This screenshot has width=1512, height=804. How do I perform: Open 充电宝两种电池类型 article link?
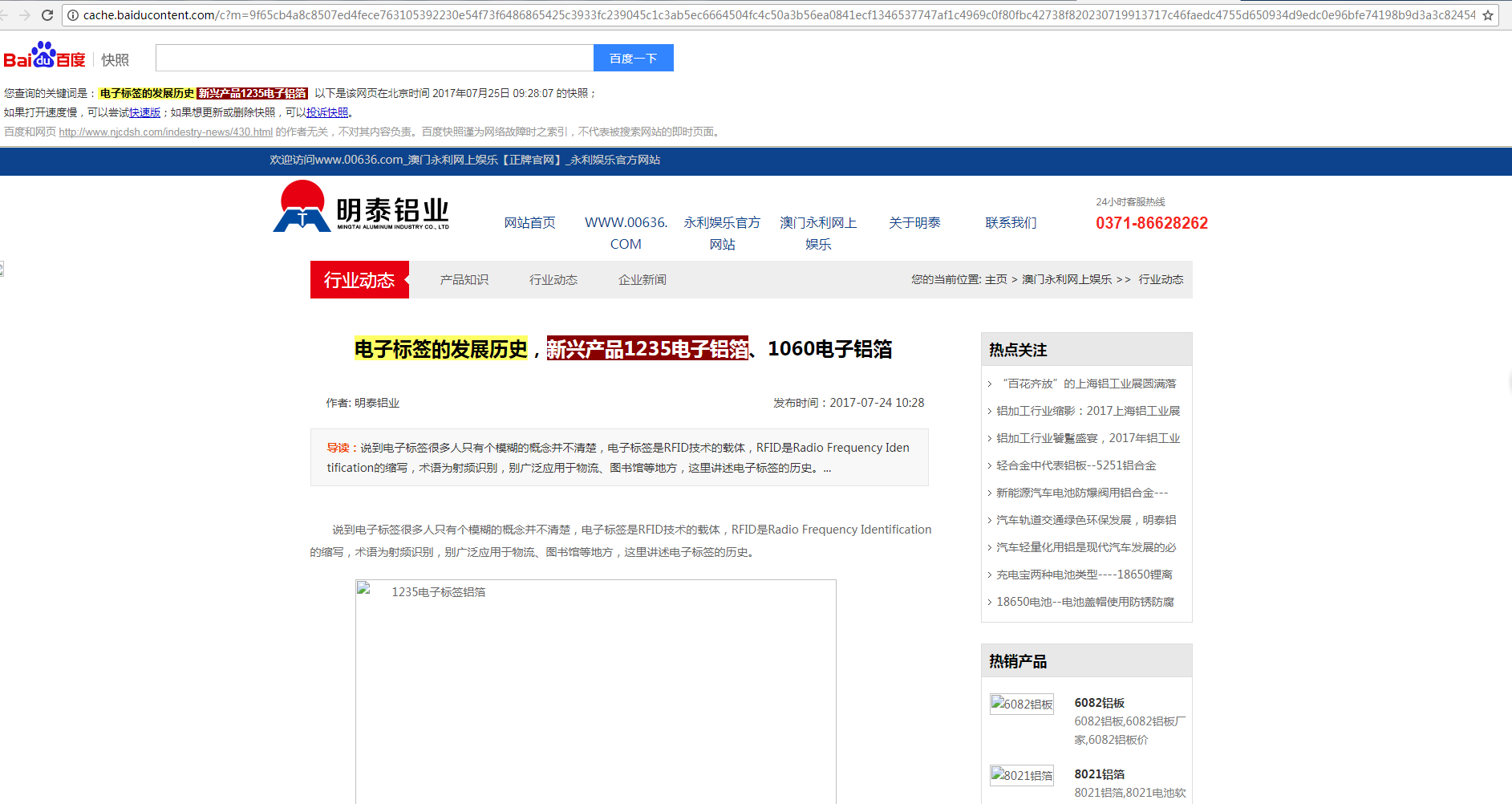[x=1084, y=575]
